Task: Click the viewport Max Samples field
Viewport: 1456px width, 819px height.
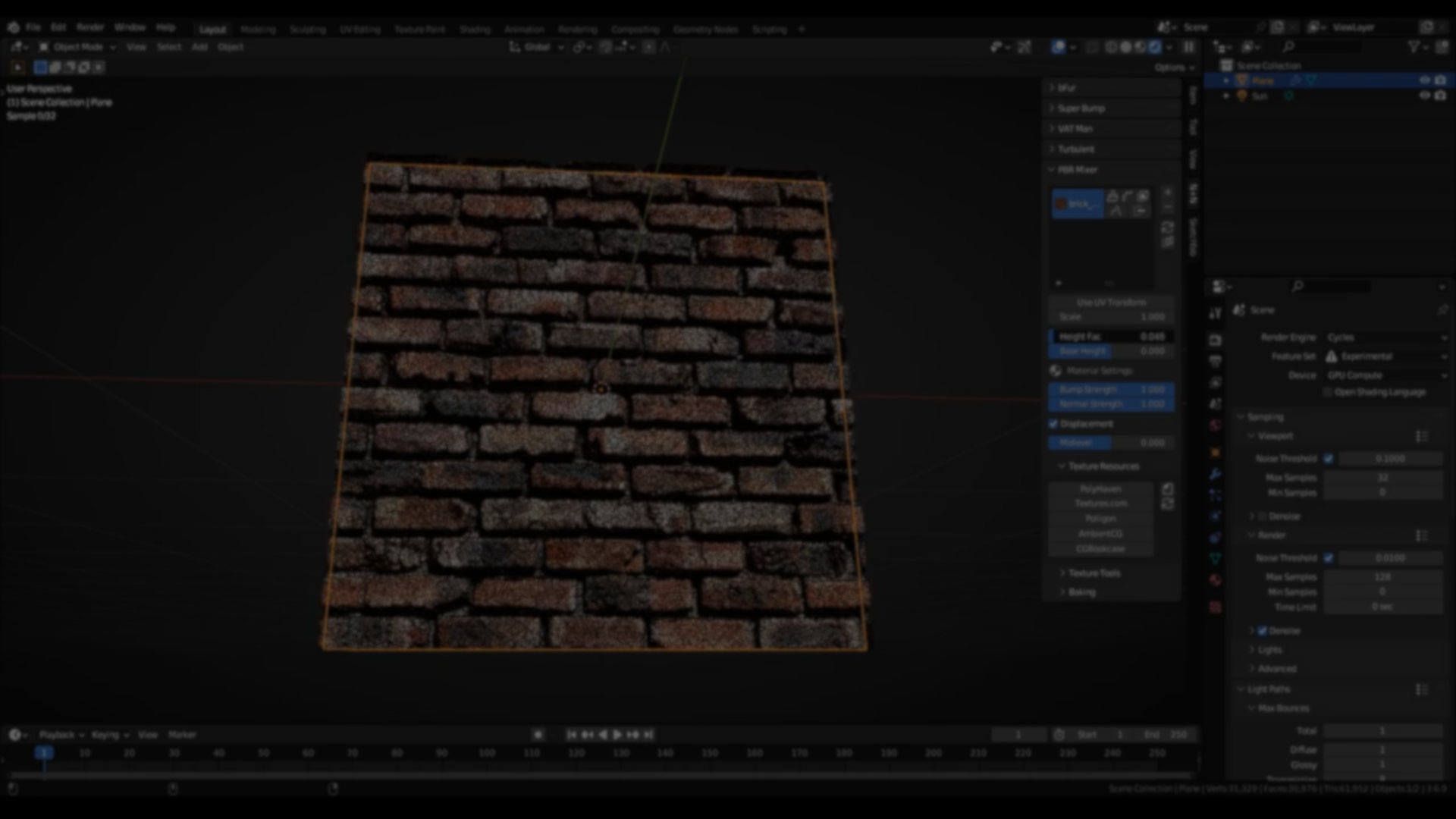Action: tap(1382, 478)
